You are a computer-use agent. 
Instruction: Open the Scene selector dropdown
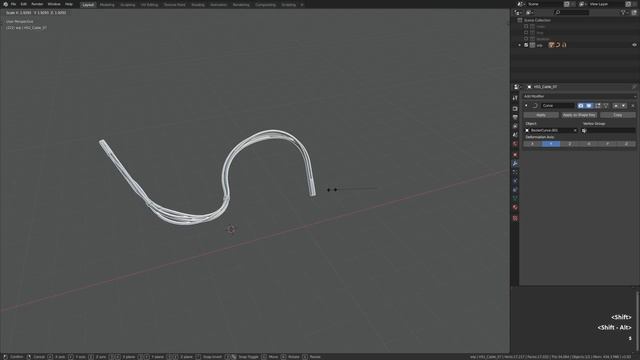(x=521, y=4)
